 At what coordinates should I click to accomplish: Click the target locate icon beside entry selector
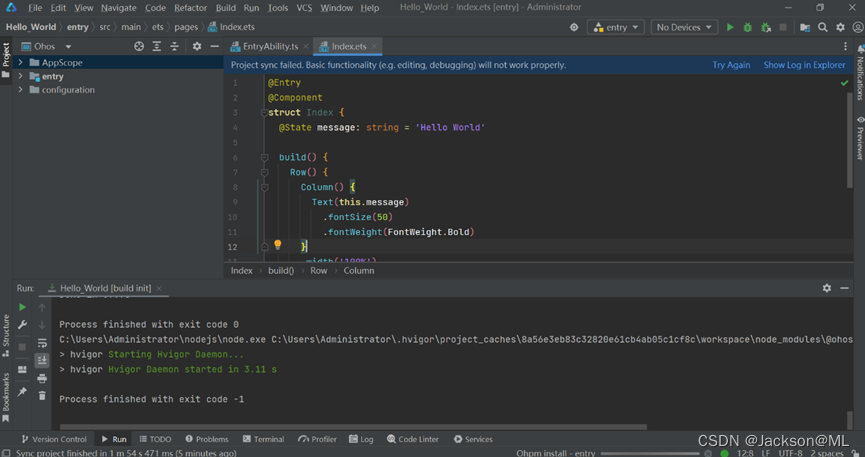pyautogui.click(x=574, y=27)
